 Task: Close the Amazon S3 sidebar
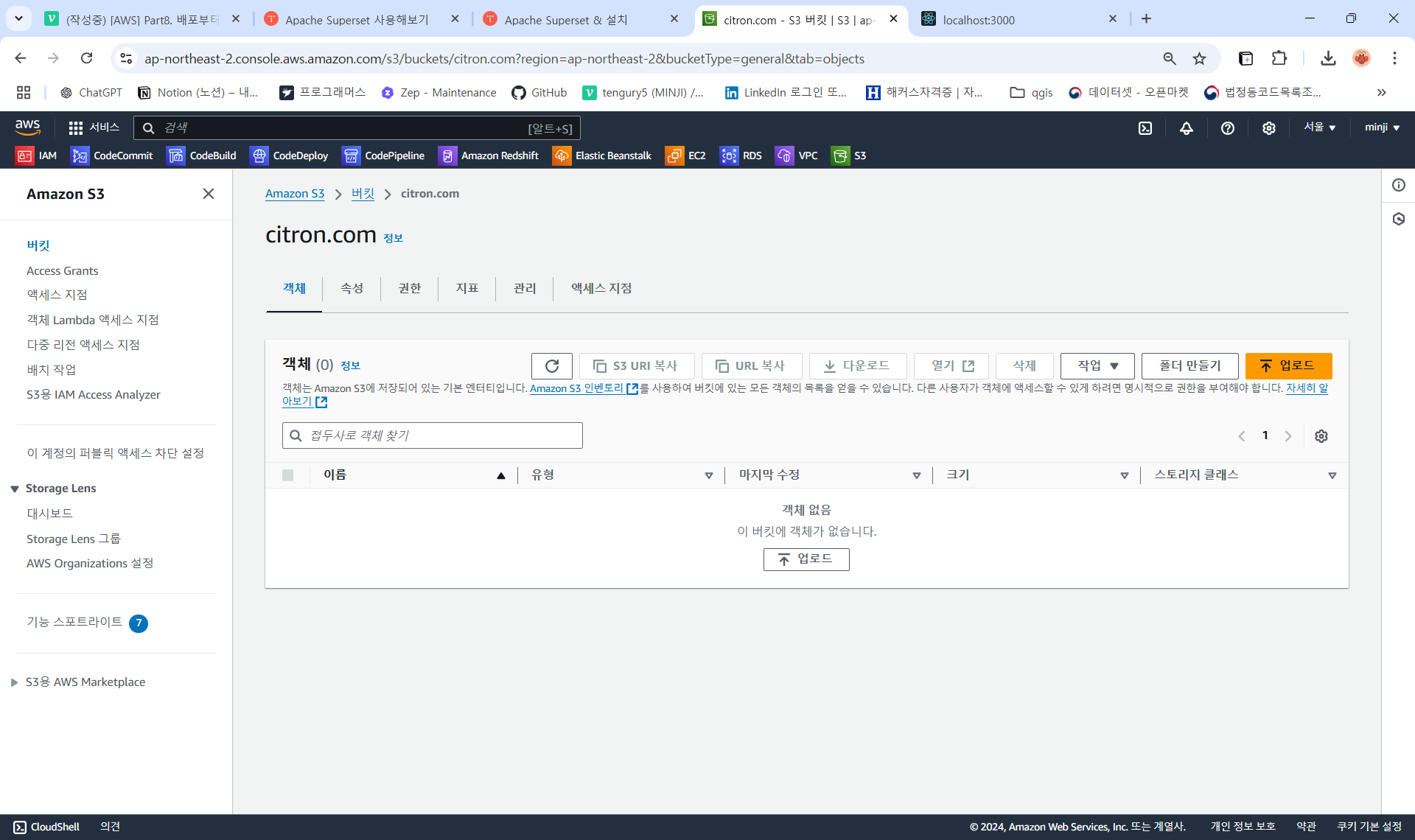click(209, 194)
